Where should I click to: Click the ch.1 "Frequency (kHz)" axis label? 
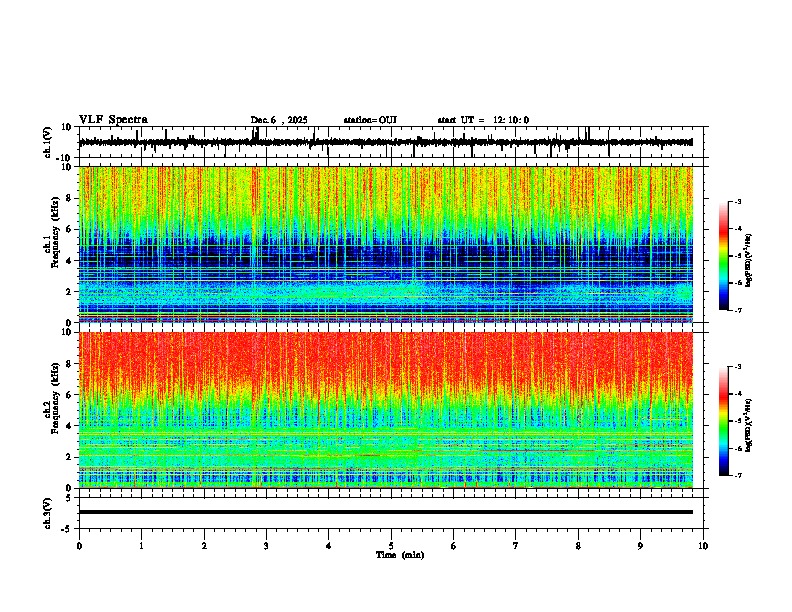[x=54, y=232]
